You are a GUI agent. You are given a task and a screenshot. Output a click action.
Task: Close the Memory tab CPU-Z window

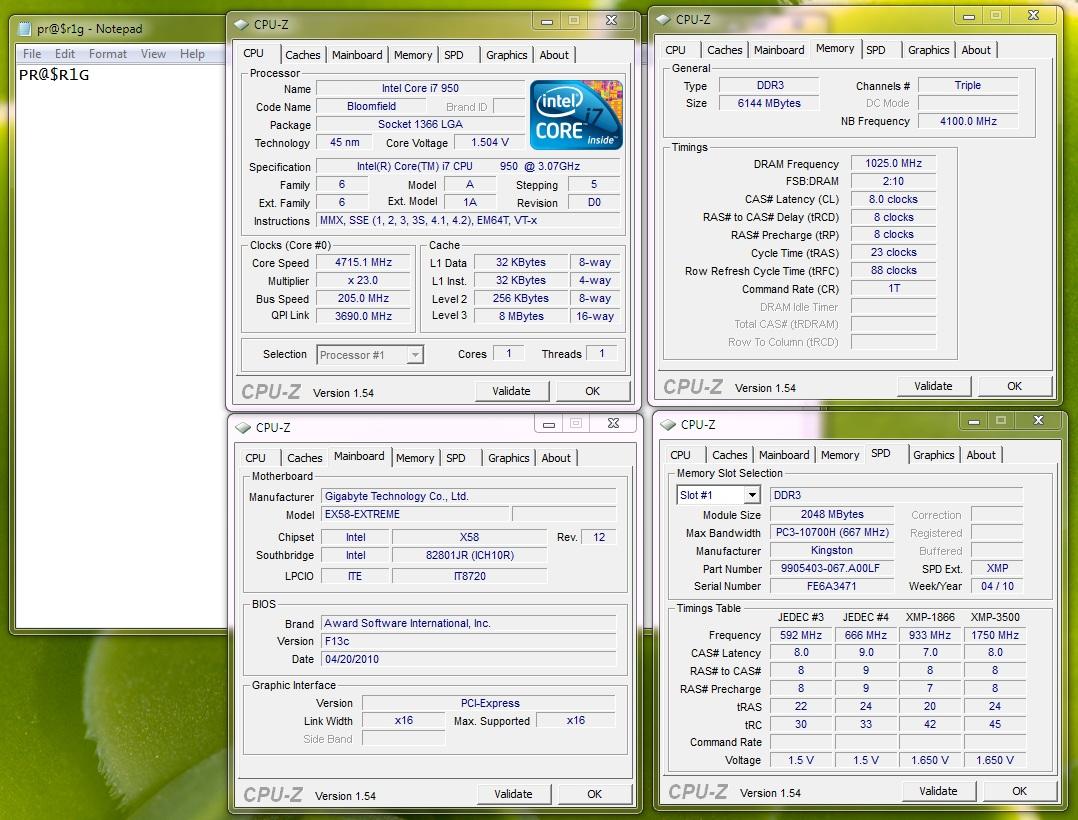[x=1033, y=15]
